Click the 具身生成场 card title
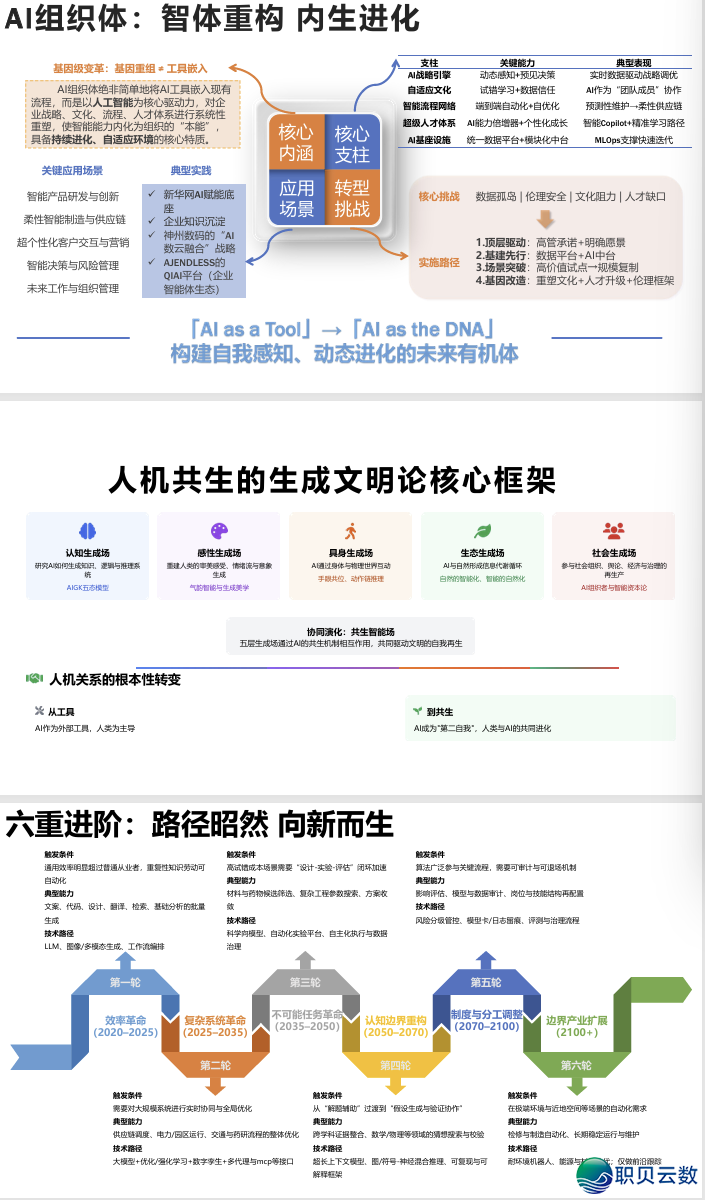The width and height of the screenshot is (705, 1200). pos(350,553)
